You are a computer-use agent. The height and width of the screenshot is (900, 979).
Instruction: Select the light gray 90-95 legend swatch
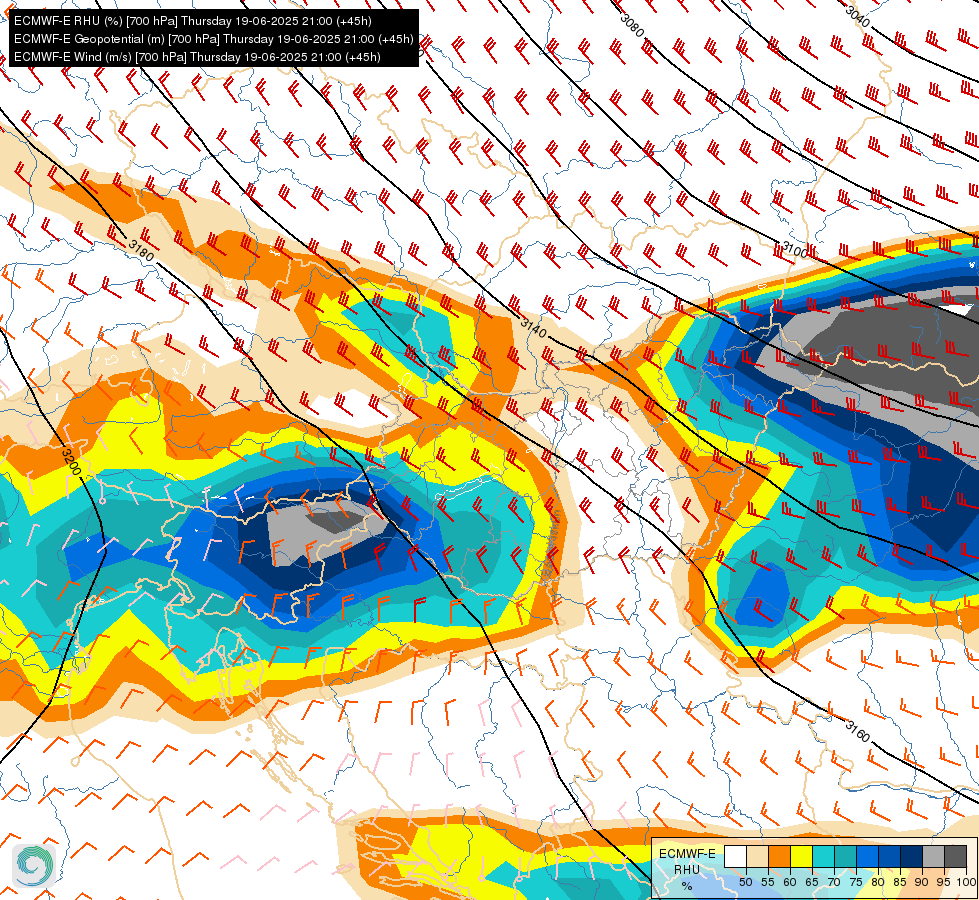point(934,856)
